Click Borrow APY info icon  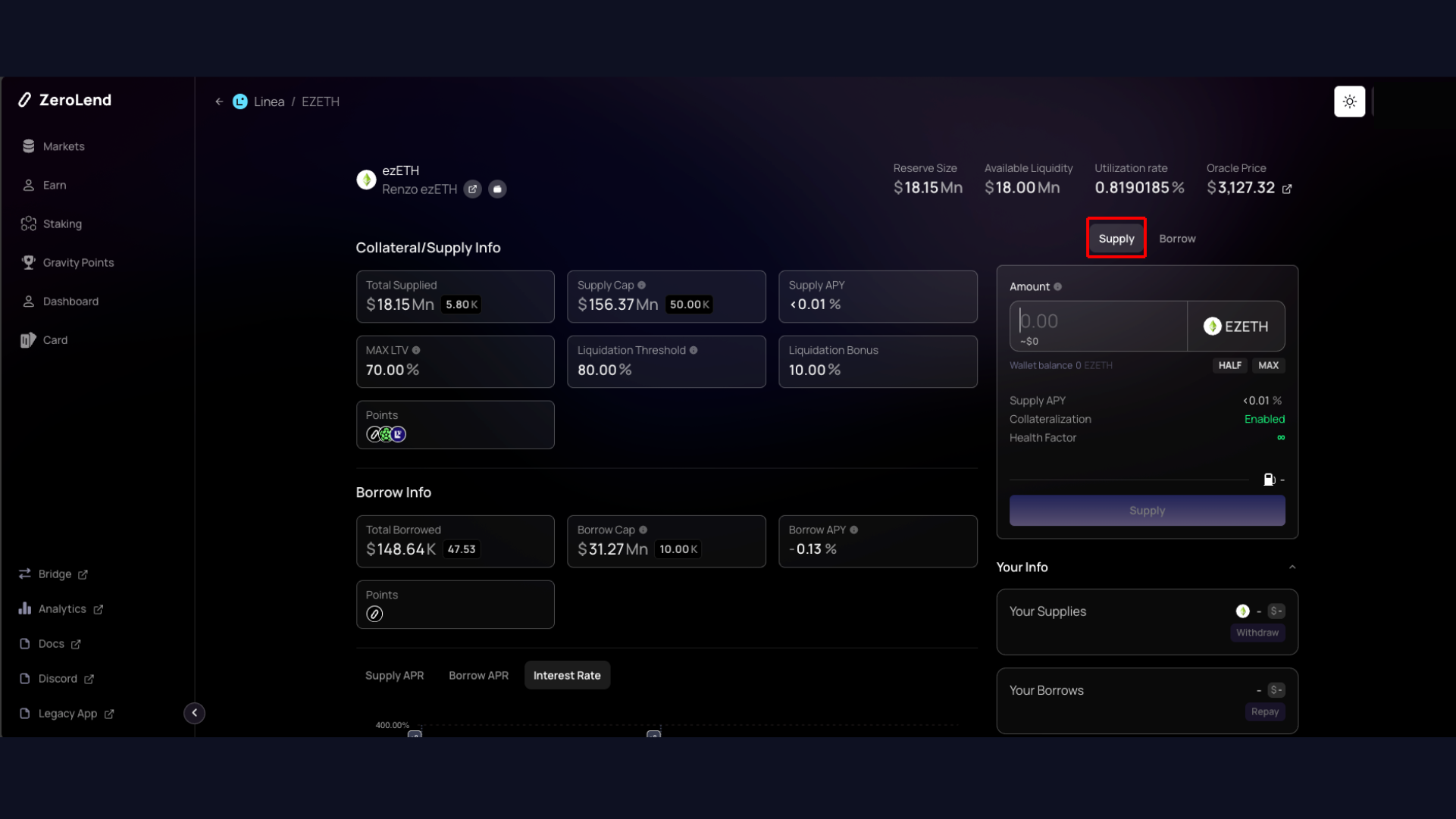coord(853,530)
